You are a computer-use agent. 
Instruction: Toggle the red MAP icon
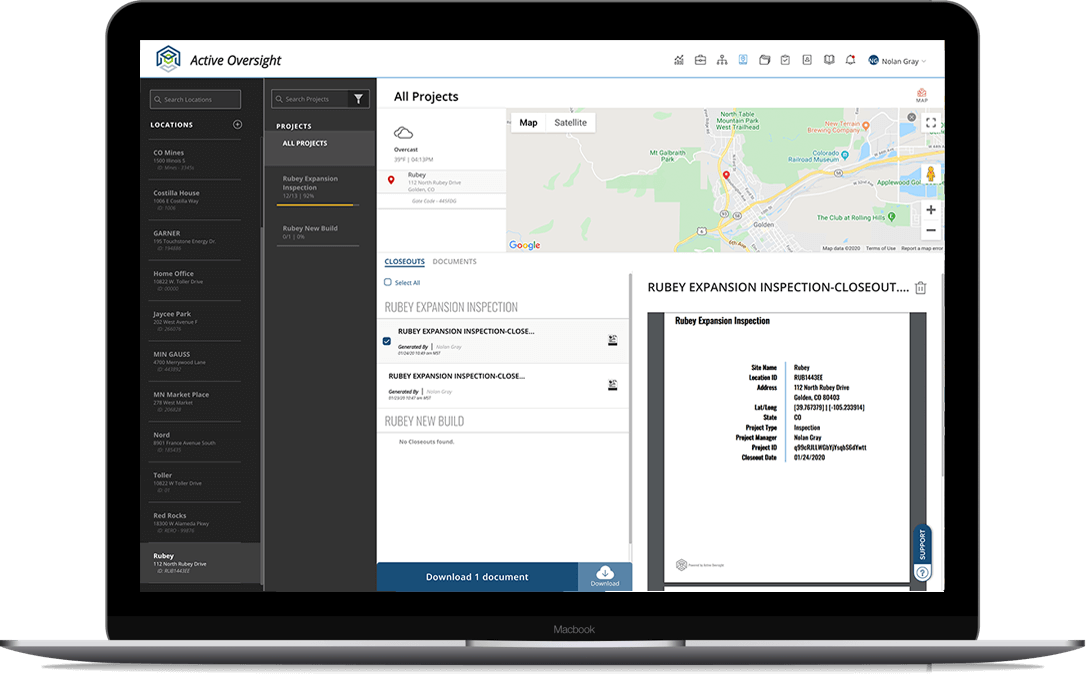[x=922, y=96]
